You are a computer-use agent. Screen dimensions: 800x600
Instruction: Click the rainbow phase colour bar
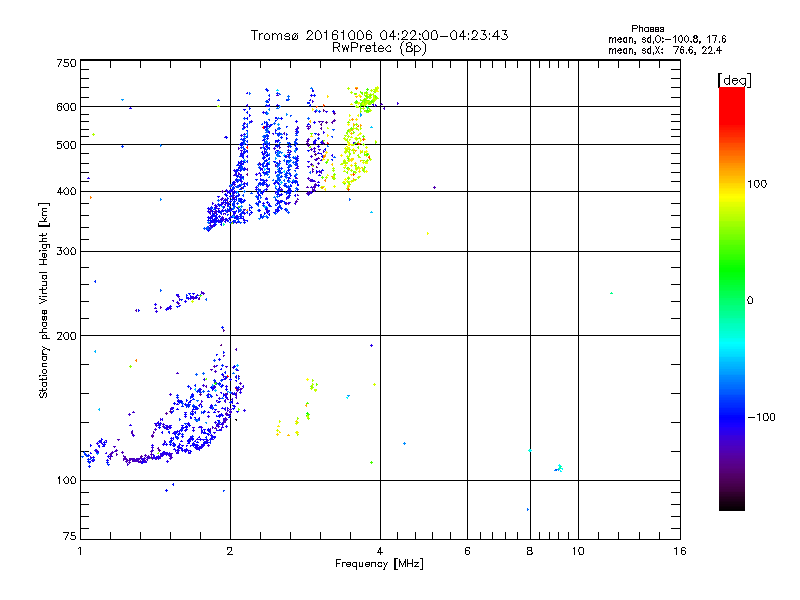(732, 298)
